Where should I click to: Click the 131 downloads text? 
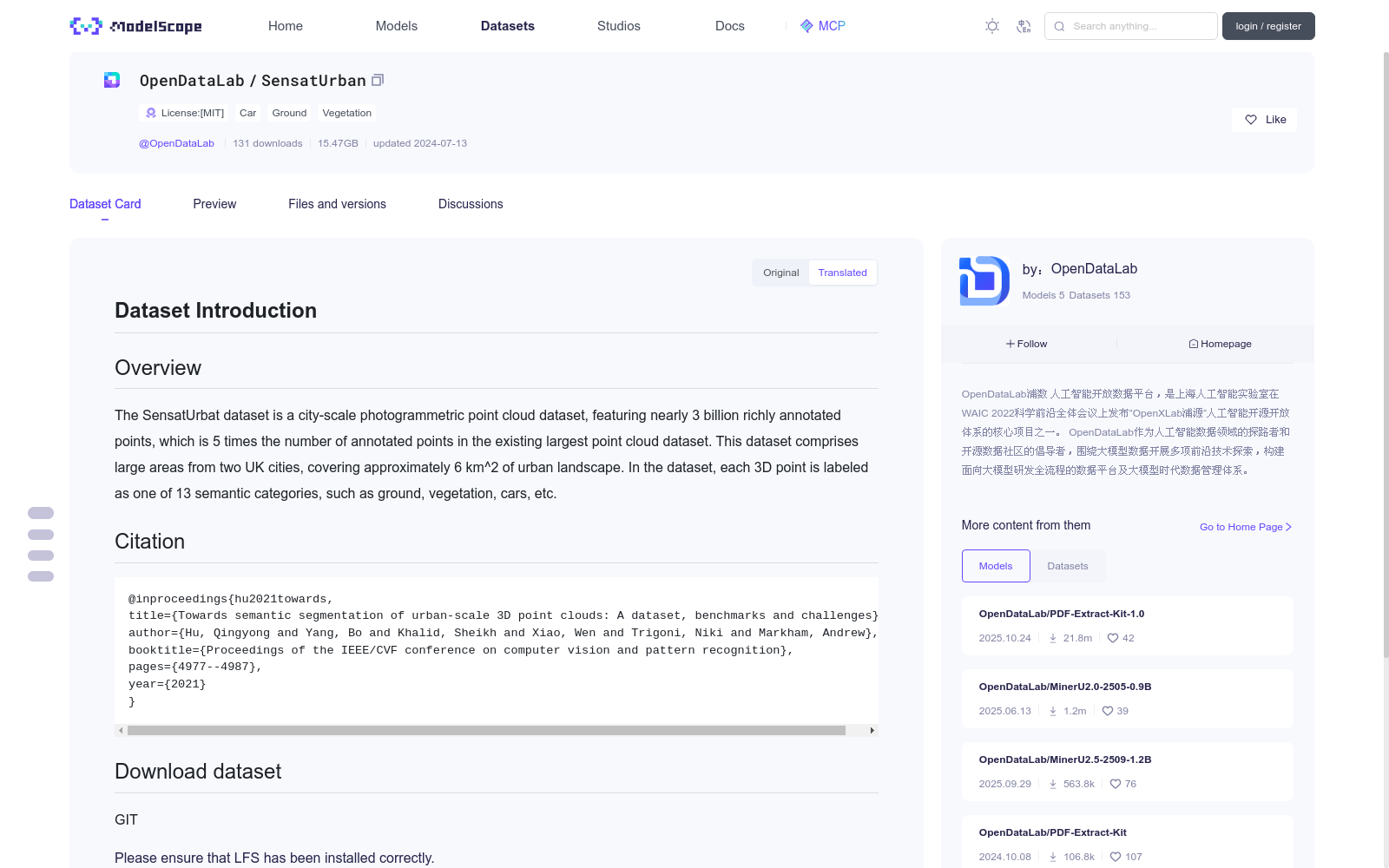(267, 143)
